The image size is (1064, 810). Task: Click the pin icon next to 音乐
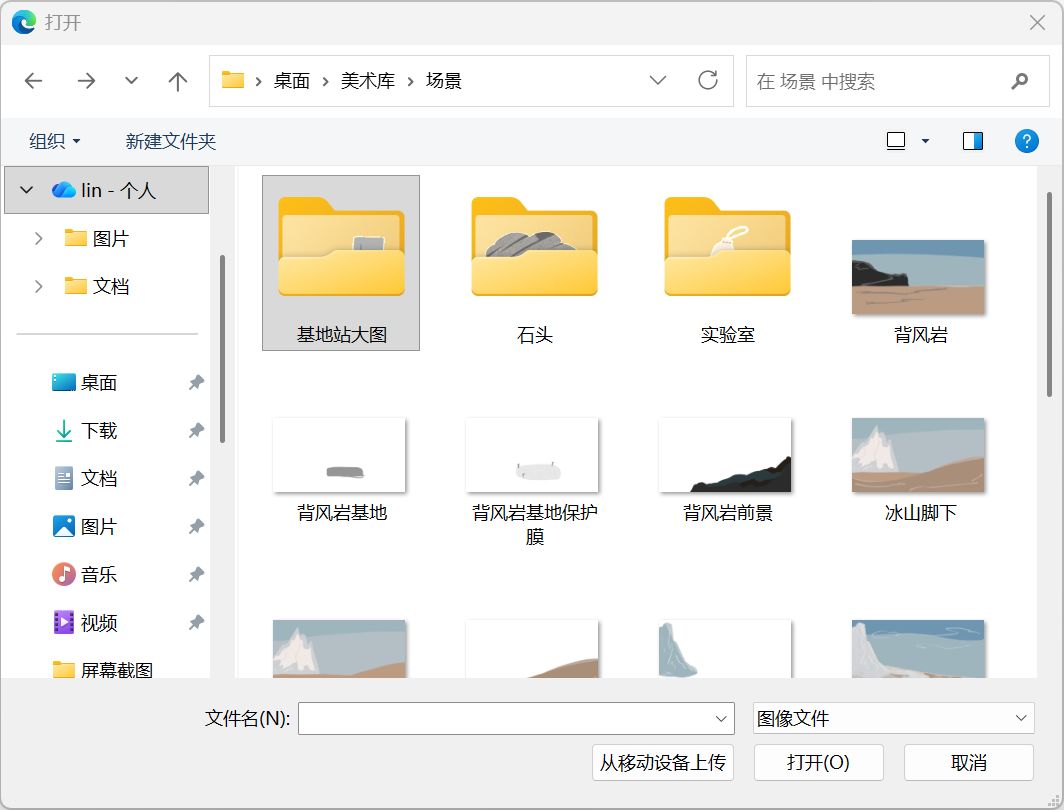(x=196, y=575)
